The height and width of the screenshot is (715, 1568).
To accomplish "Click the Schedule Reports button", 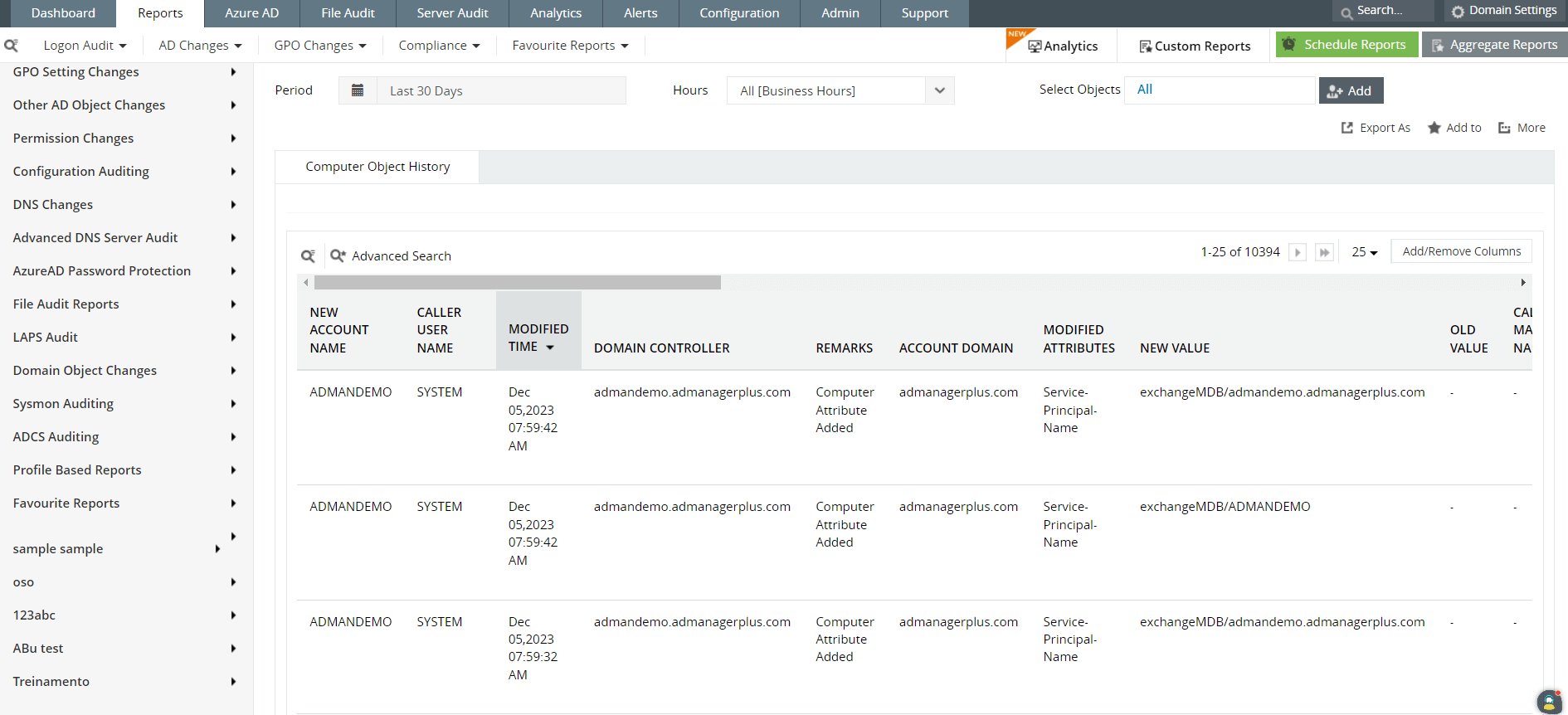I will [x=1346, y=45].
